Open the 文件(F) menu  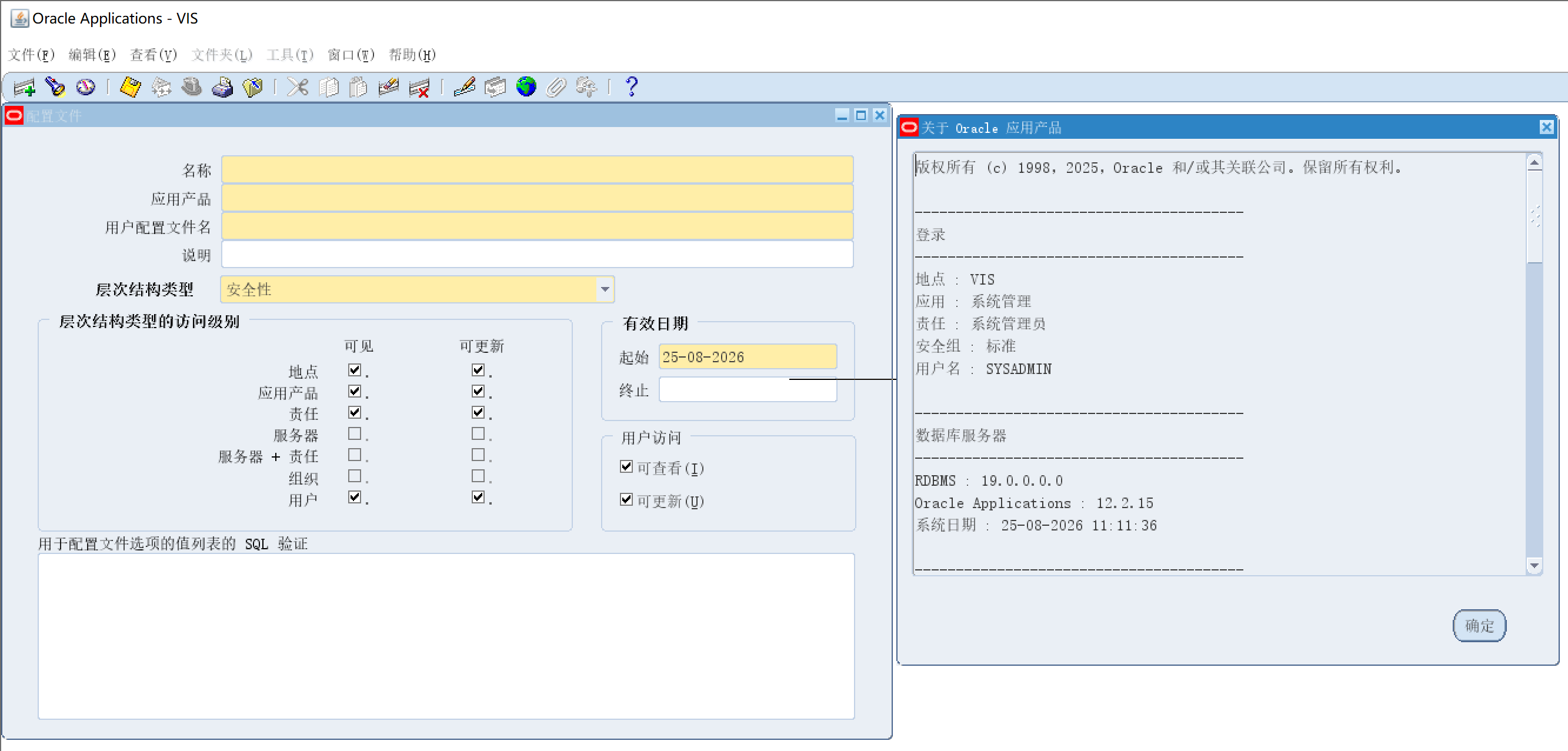pos(31,55)
